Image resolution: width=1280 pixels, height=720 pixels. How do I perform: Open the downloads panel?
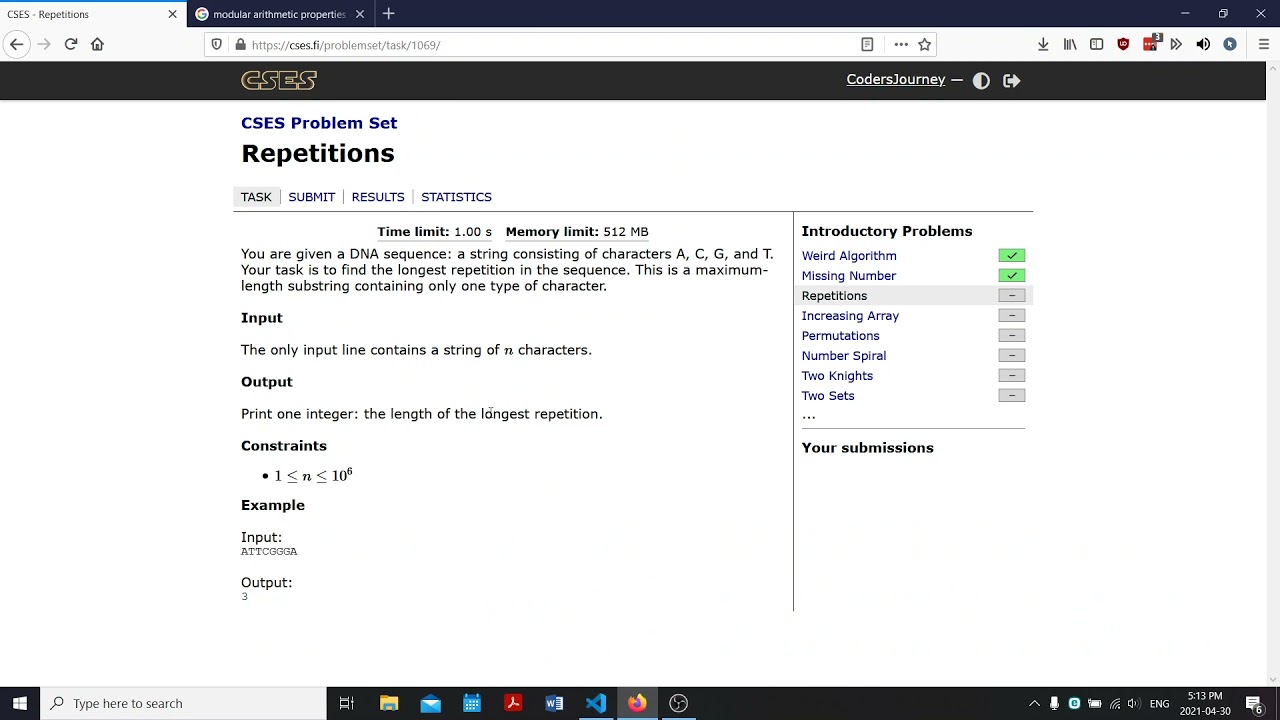pos(1043,44)
